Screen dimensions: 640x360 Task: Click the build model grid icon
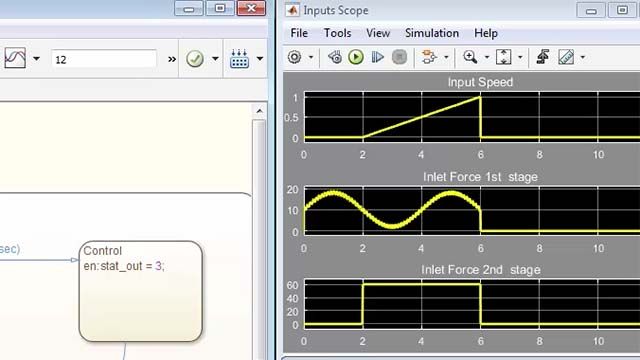click(239, 59)
